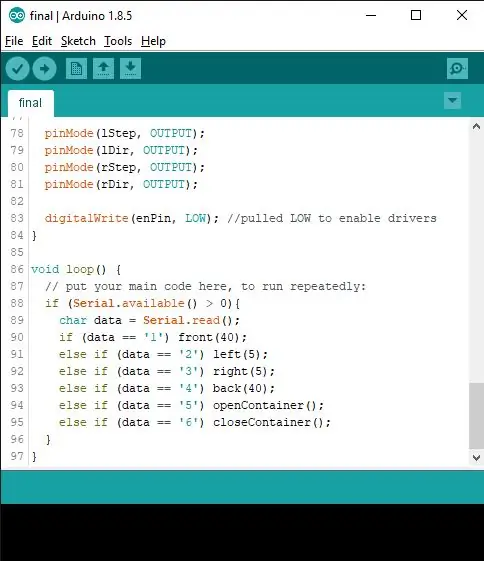
Task: Open the Serial Monitor magnifier icon
Action: point(457,68)
